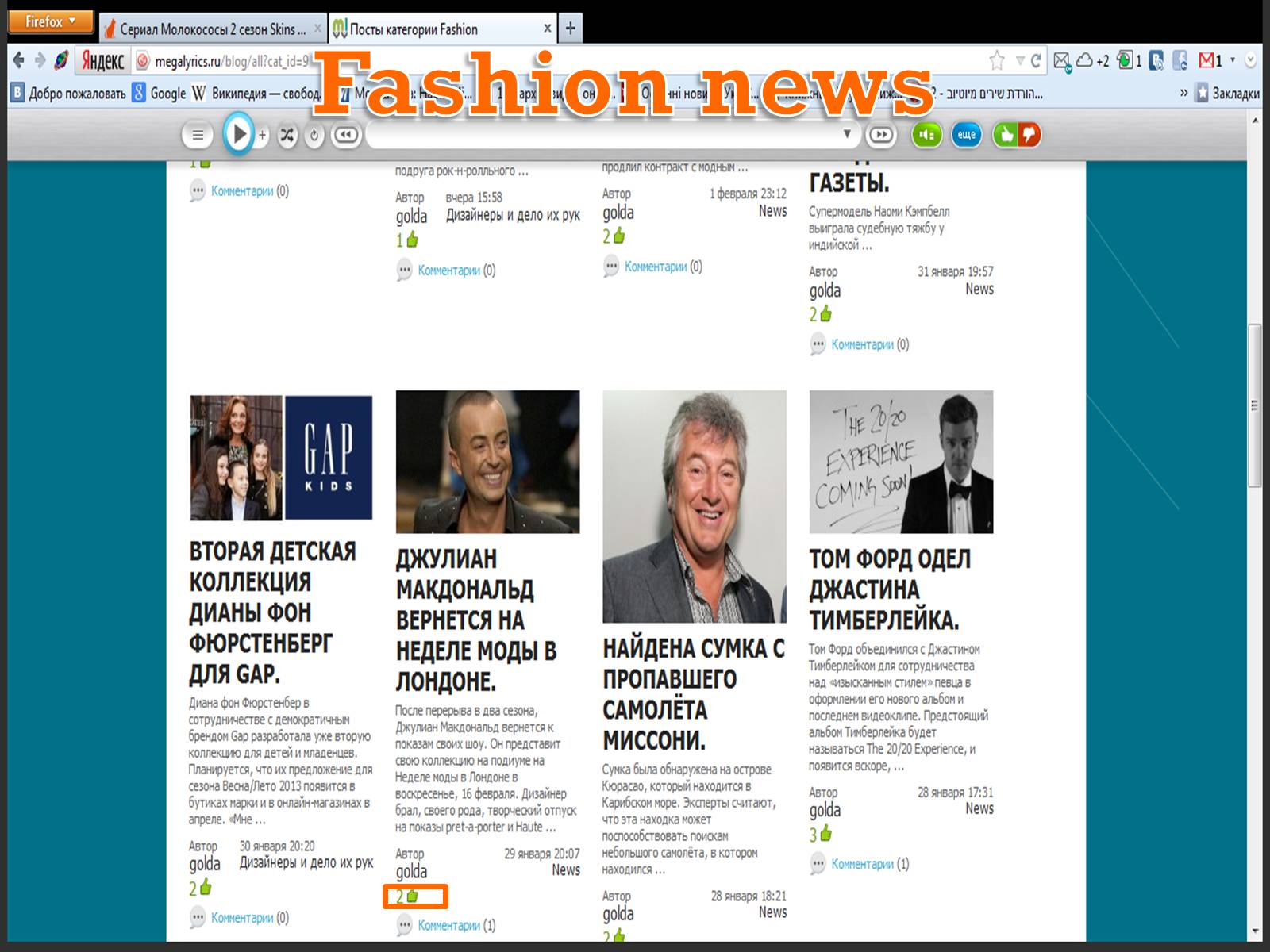
Task: Open the Яндекс home button in the address bar
Action: pos(102,60)
